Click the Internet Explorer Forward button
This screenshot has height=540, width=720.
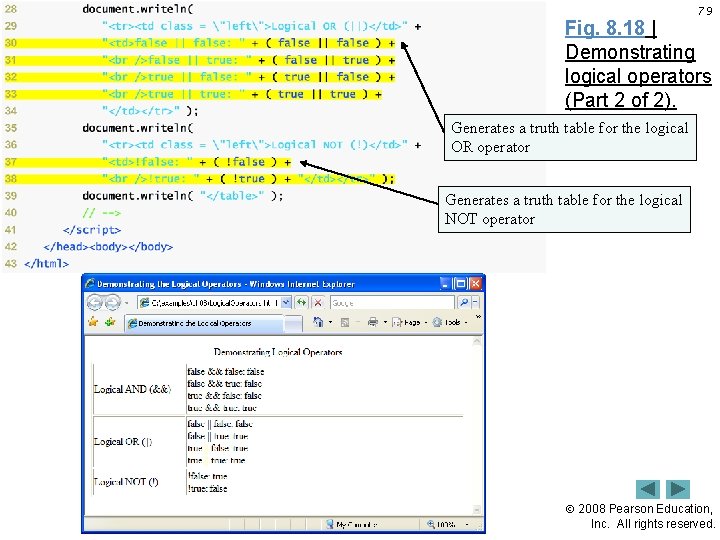click(x=112, y=303)
